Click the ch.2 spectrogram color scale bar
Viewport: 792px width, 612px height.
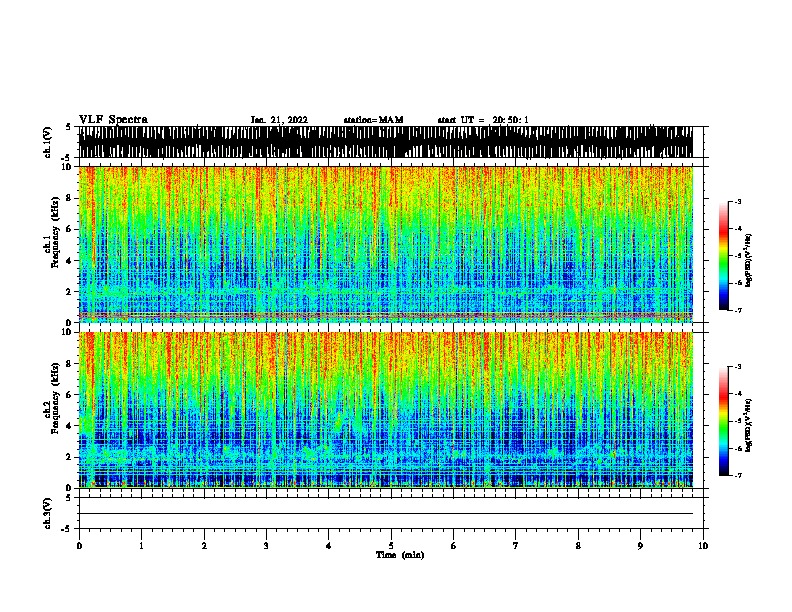point(723,421)
